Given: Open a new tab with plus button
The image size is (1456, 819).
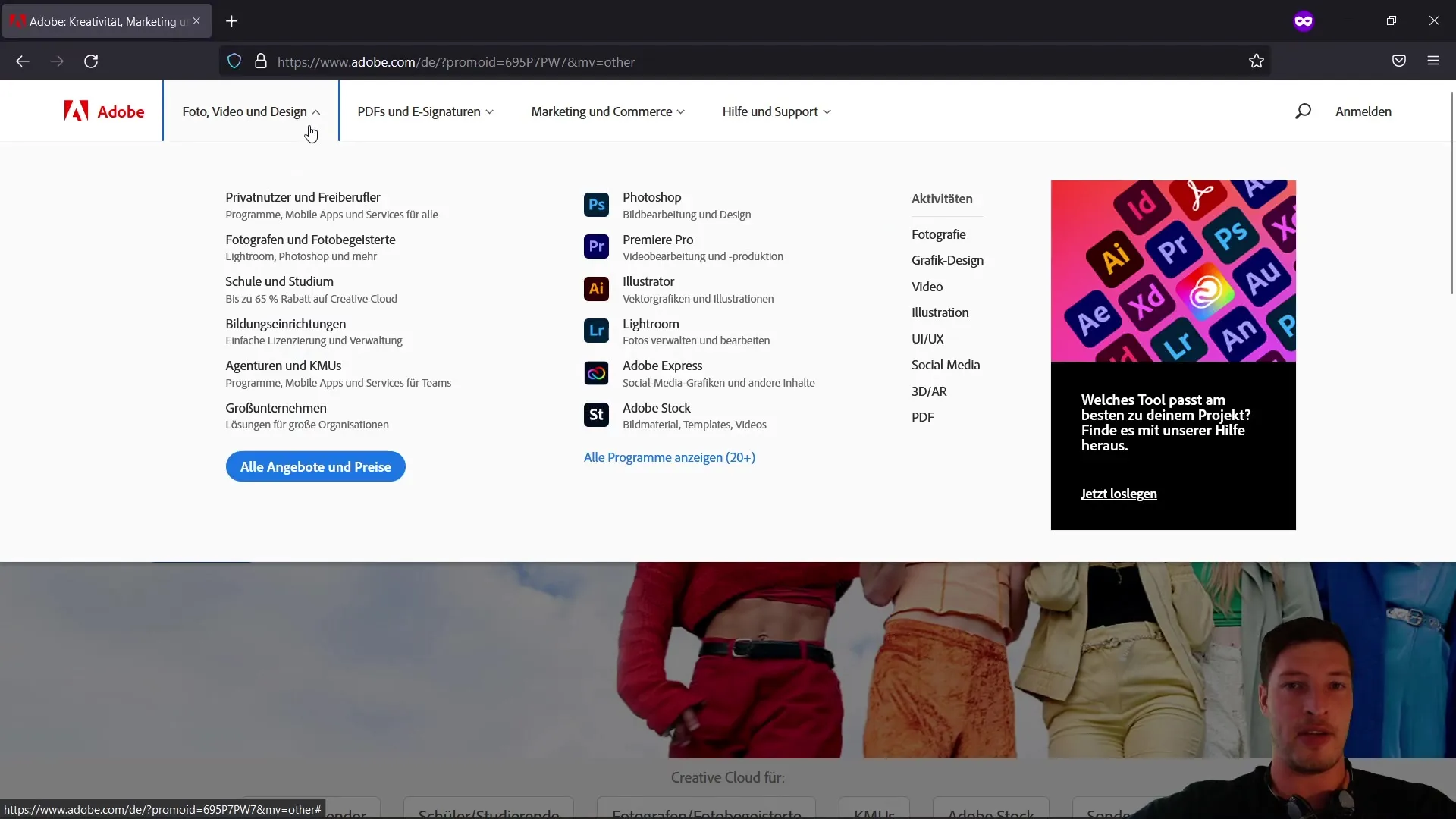Looking at the screenshot, I should 232,21.
